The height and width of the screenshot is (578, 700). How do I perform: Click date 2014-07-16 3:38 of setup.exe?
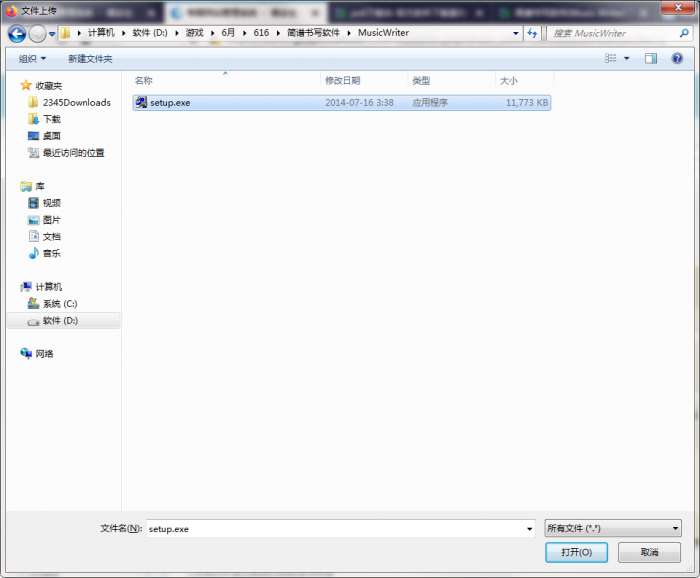(359, 103)
